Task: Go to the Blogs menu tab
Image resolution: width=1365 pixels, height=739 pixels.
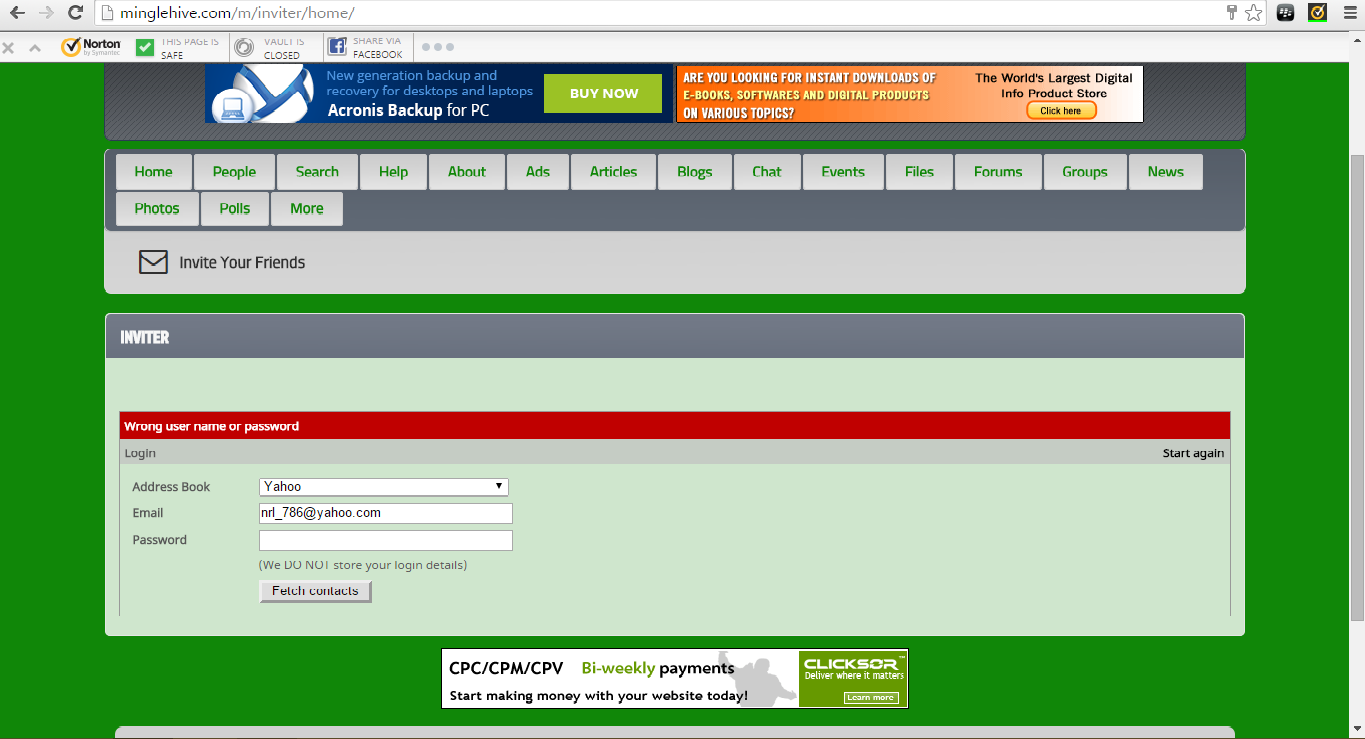Action: [694, 172]
